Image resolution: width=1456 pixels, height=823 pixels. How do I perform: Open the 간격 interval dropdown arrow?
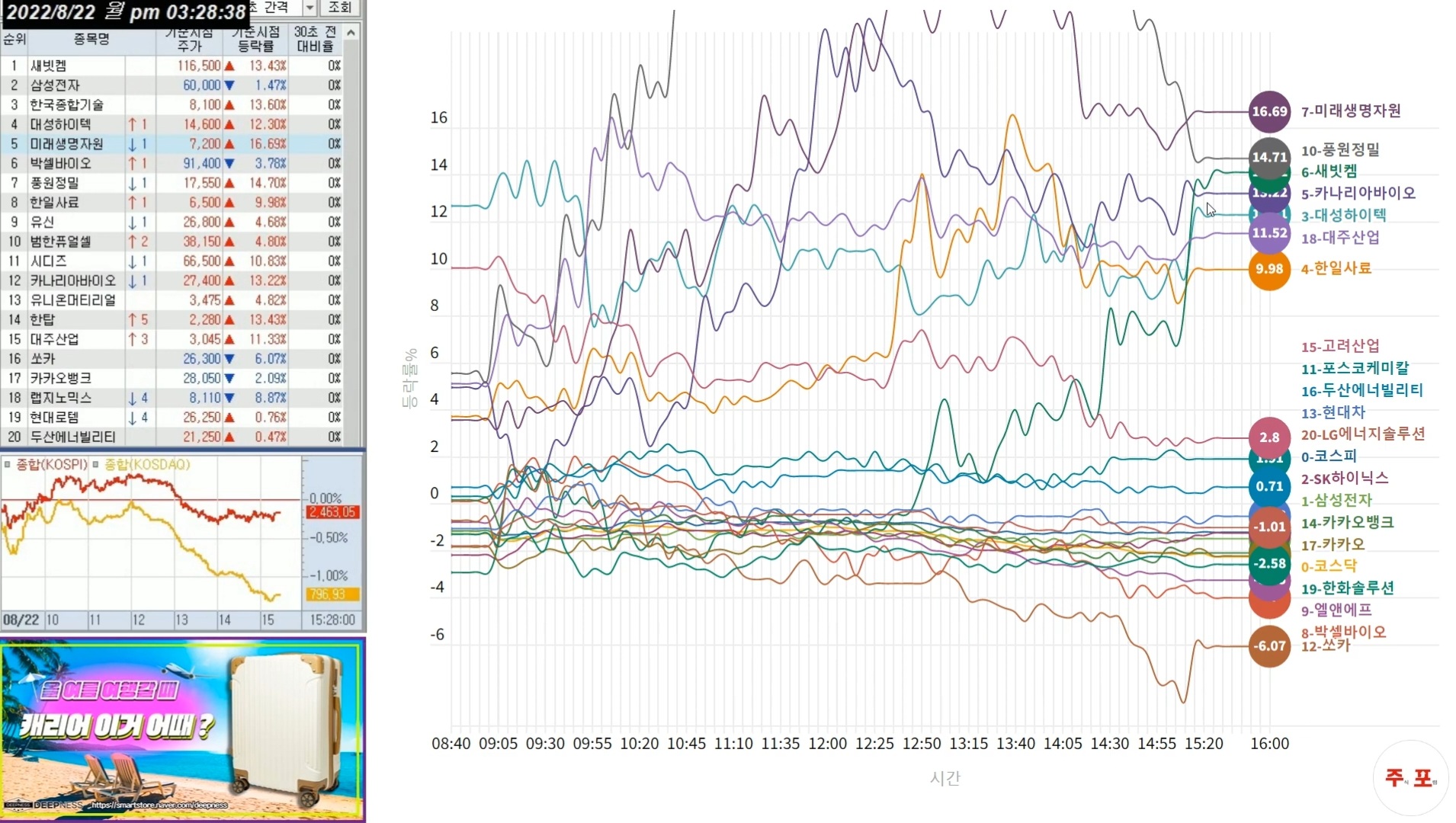pos(309,8)
